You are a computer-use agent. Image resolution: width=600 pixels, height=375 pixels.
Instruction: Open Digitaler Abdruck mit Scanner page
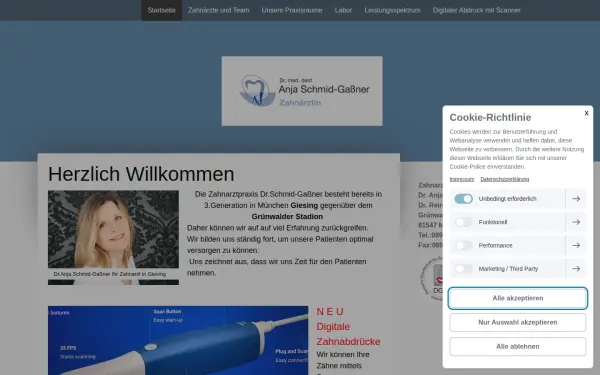(476, 10)
